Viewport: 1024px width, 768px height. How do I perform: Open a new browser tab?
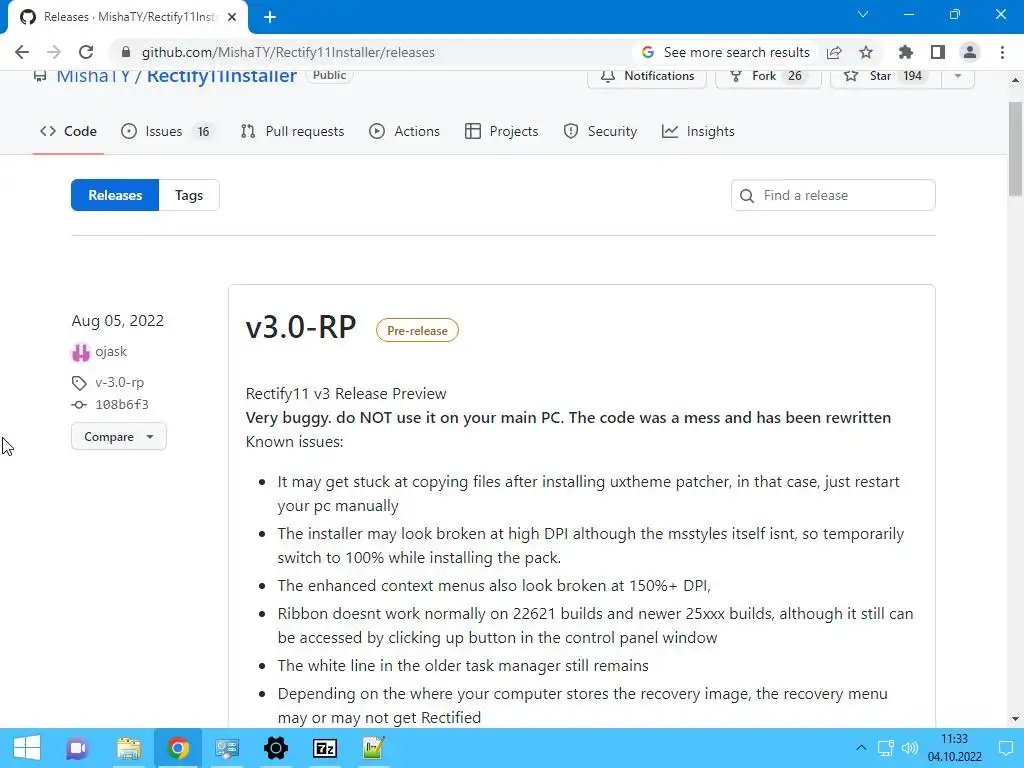coord(270,17)
